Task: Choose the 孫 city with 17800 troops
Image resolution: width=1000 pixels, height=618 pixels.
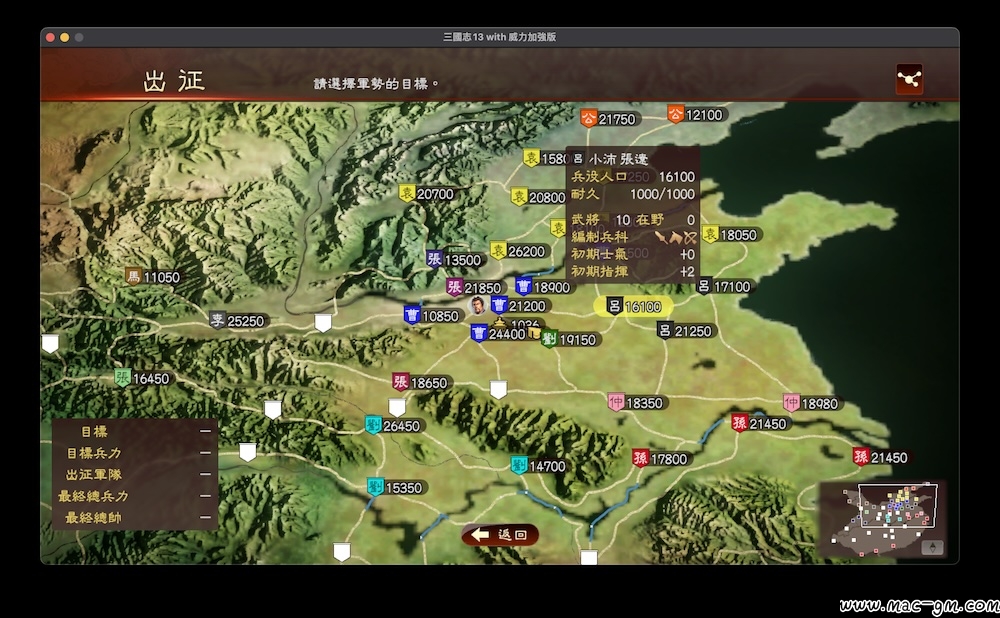Action: pyautogui.click(x=661, y=458)
